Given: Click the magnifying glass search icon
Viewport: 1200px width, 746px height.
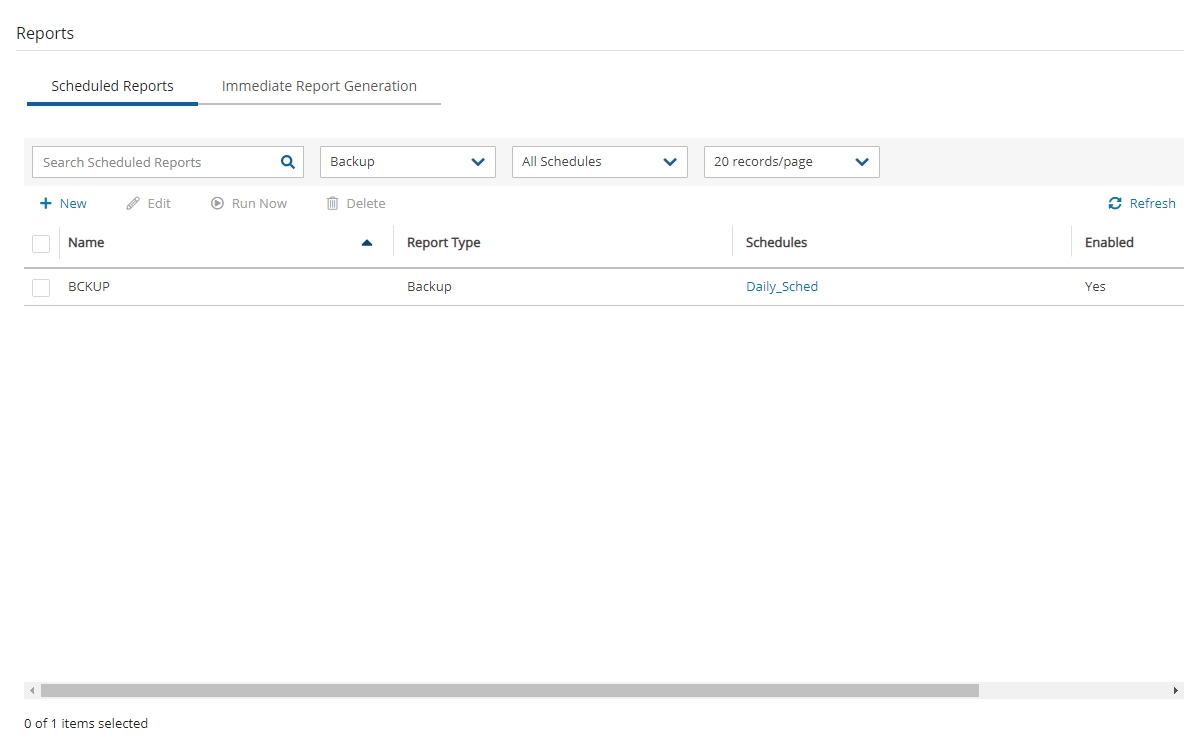Looking at the screenshot, I should coord(287,162).
